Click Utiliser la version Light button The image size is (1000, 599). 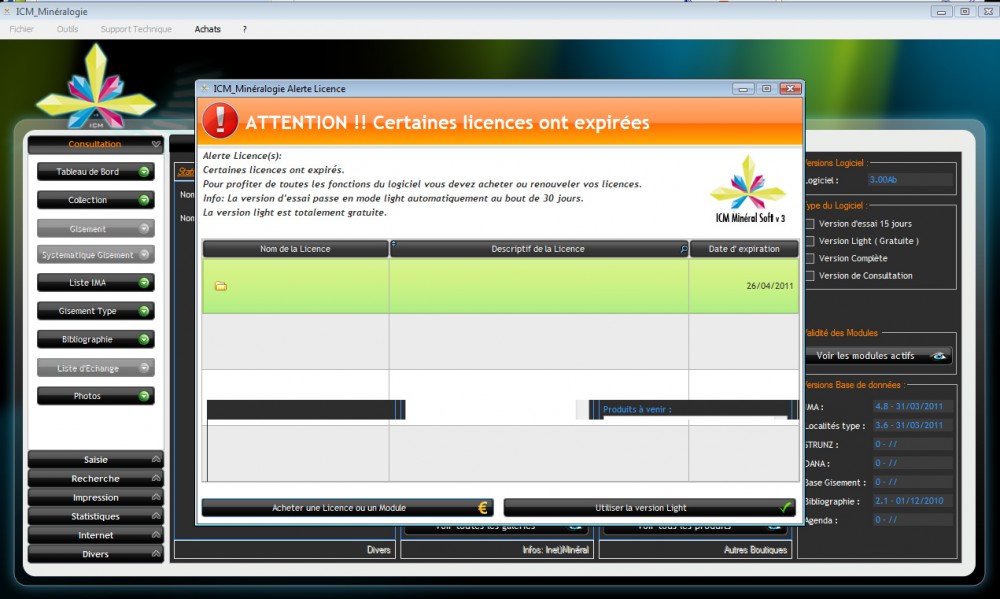point(649,508)
